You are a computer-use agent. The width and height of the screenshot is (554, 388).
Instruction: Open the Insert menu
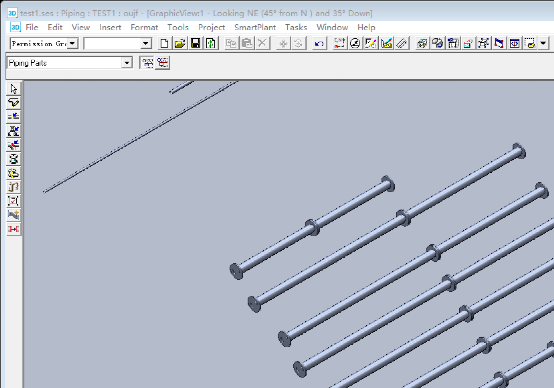pyautogui.click(x=110, y=27)
